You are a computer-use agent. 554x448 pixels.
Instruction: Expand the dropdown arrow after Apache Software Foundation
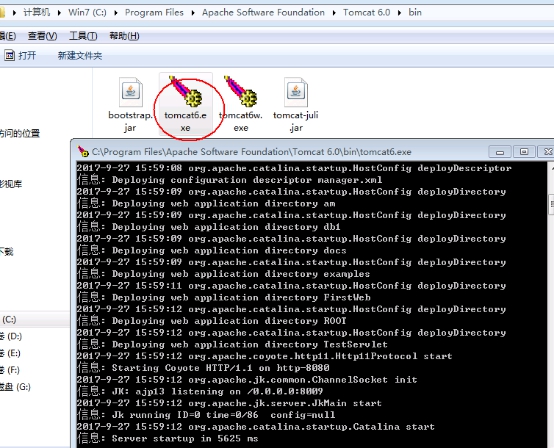pyautogui.click(x=334, y=13)
